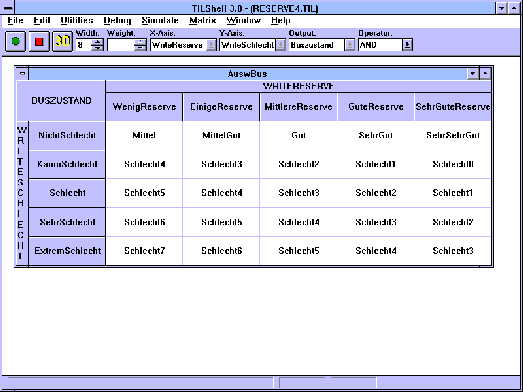Click the BUSZUSTAND corner header cell

[61, 101]
